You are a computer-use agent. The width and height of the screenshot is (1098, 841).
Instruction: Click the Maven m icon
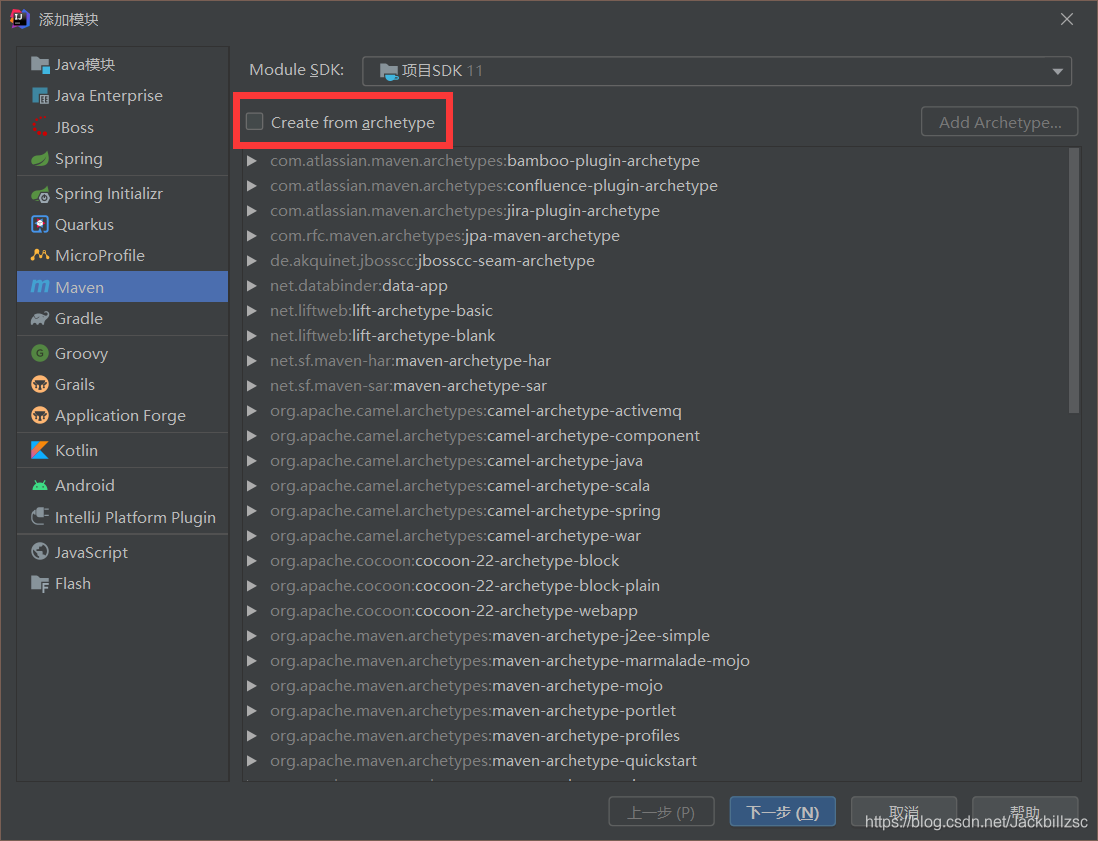tap(40, 287)
